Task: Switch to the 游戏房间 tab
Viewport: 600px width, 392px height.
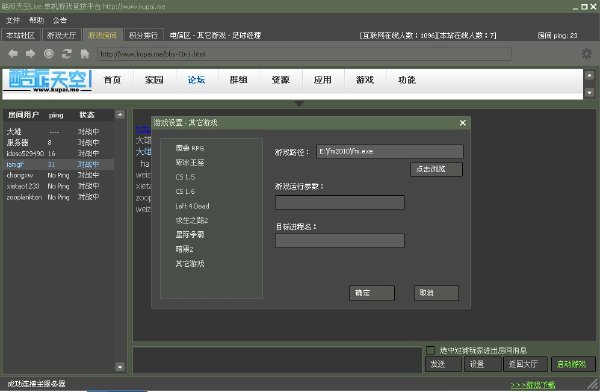Action: coord(102,36)
